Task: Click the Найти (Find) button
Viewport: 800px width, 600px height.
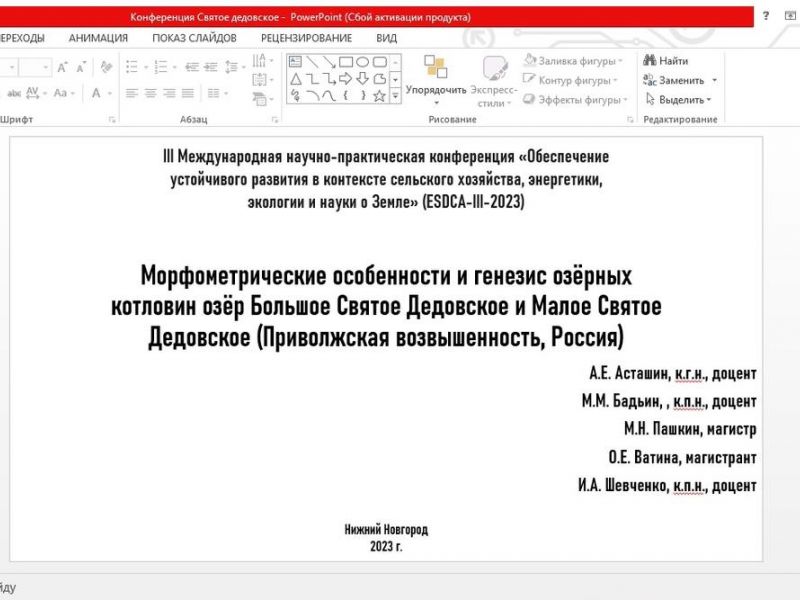Action: [x=666, y=61]
